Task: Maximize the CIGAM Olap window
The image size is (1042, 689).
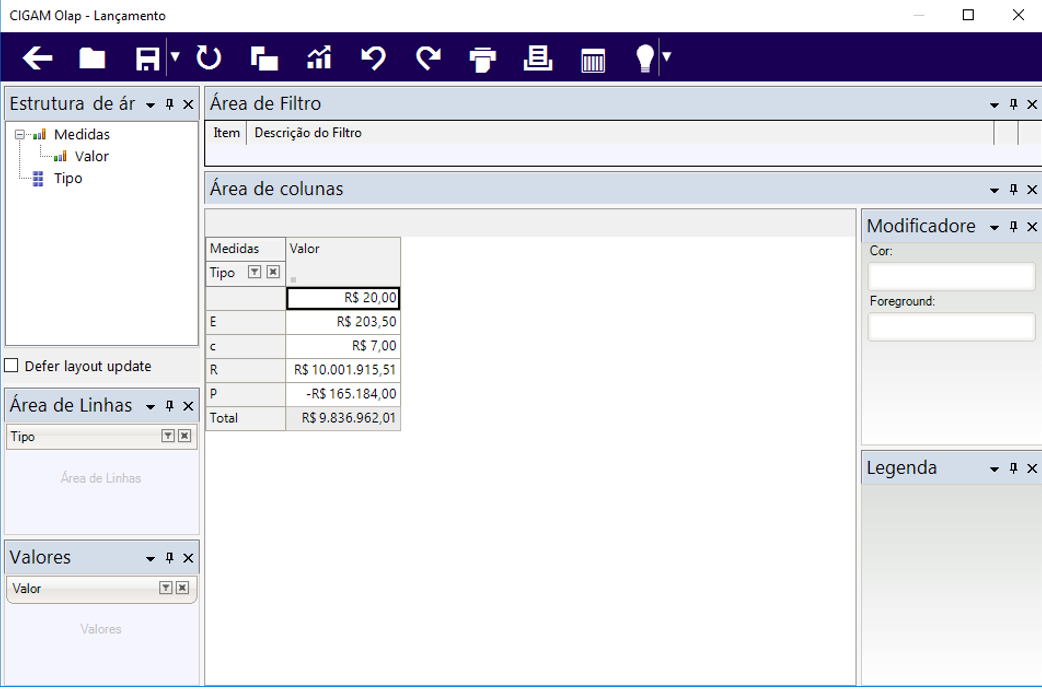Action: click(x=968, y=15)
